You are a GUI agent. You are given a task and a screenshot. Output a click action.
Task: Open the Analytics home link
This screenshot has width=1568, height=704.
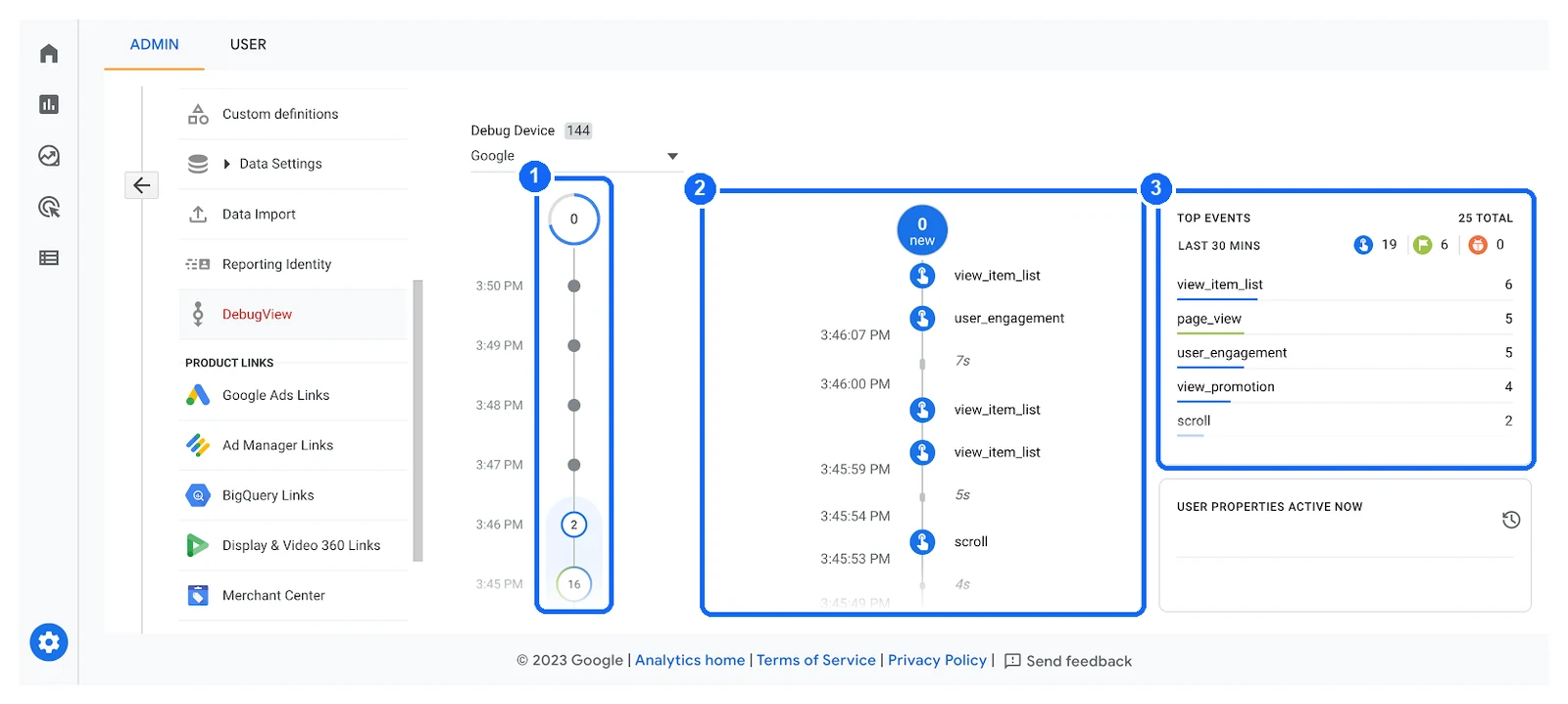click(690, 660)
